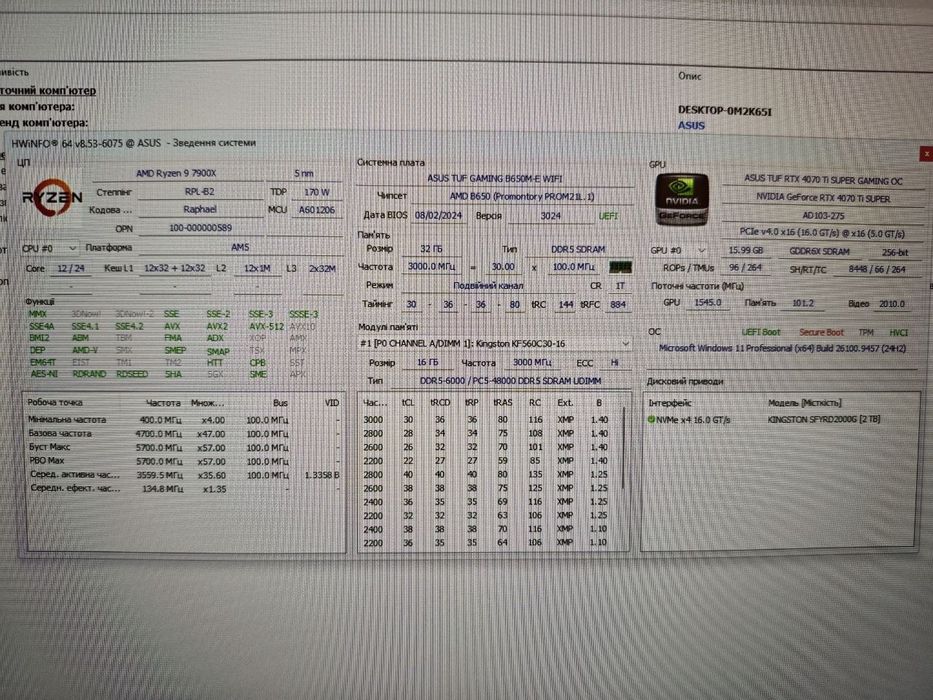Click the video clock value 2010.0

(x=891, y=304)
